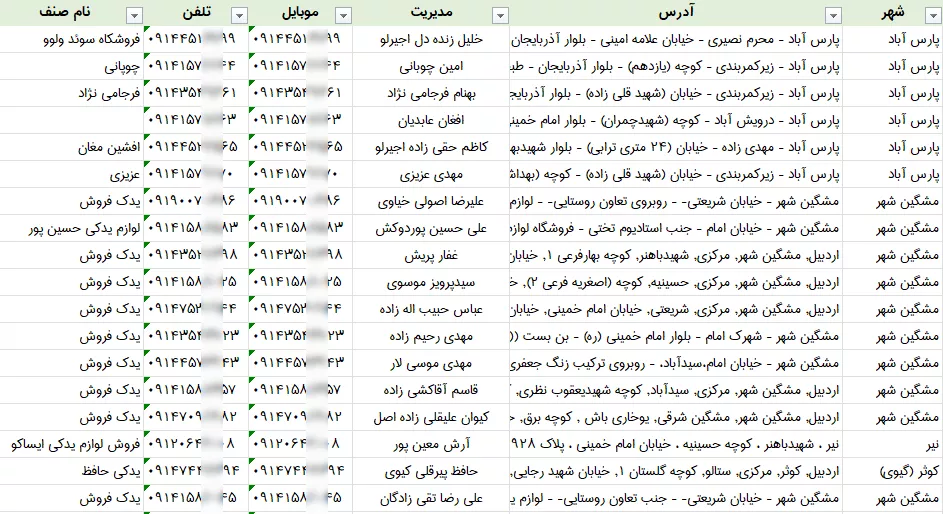Open the filter dropdown for مدیریت column
The image size is (943, 514).
pyautogui.click(x=500, y=16)
